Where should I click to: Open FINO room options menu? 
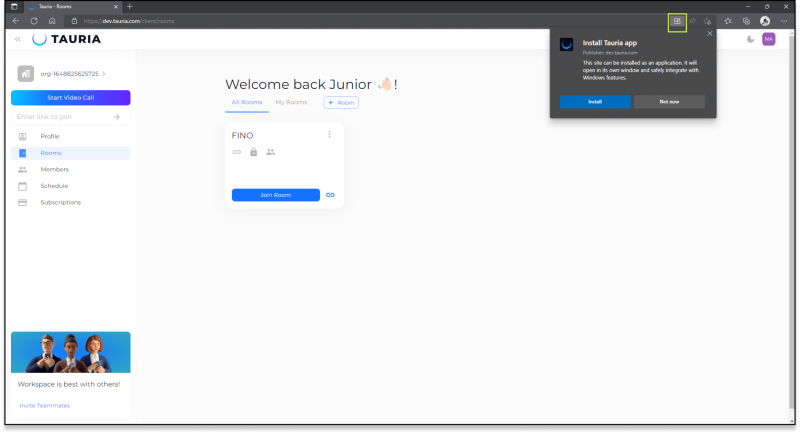click(330, 135)
